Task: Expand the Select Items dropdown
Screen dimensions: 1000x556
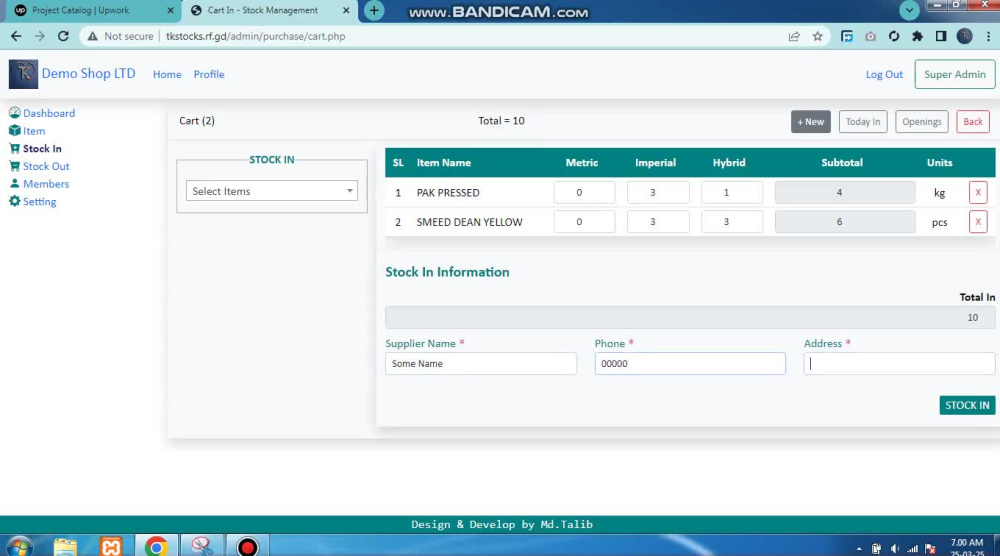Action: (272, 191)
